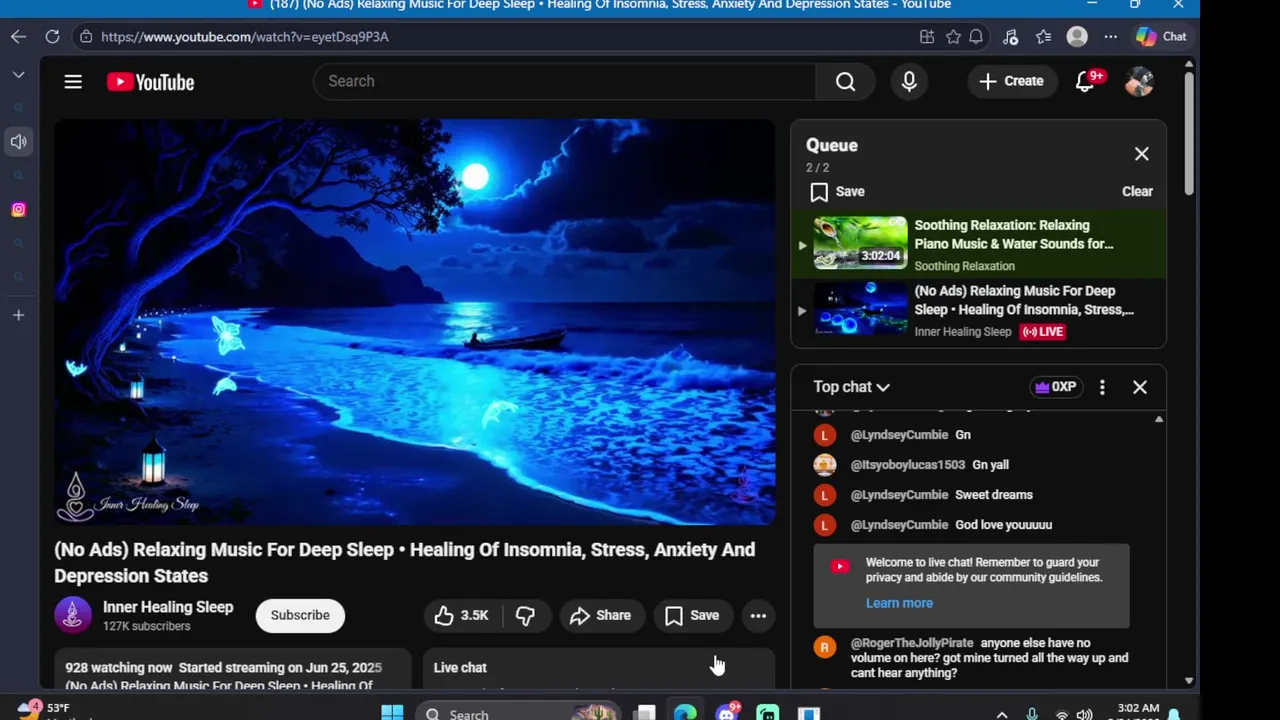Save the queue as a playlist
The width and height of the screenshot is (1280, 720).
[838, 192]
